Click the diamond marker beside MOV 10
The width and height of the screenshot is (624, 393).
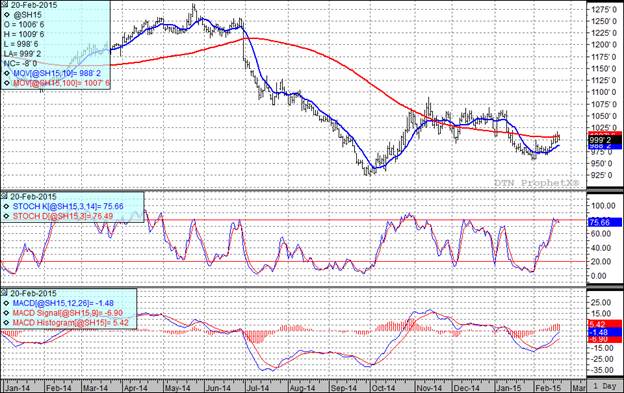[7, 74]
